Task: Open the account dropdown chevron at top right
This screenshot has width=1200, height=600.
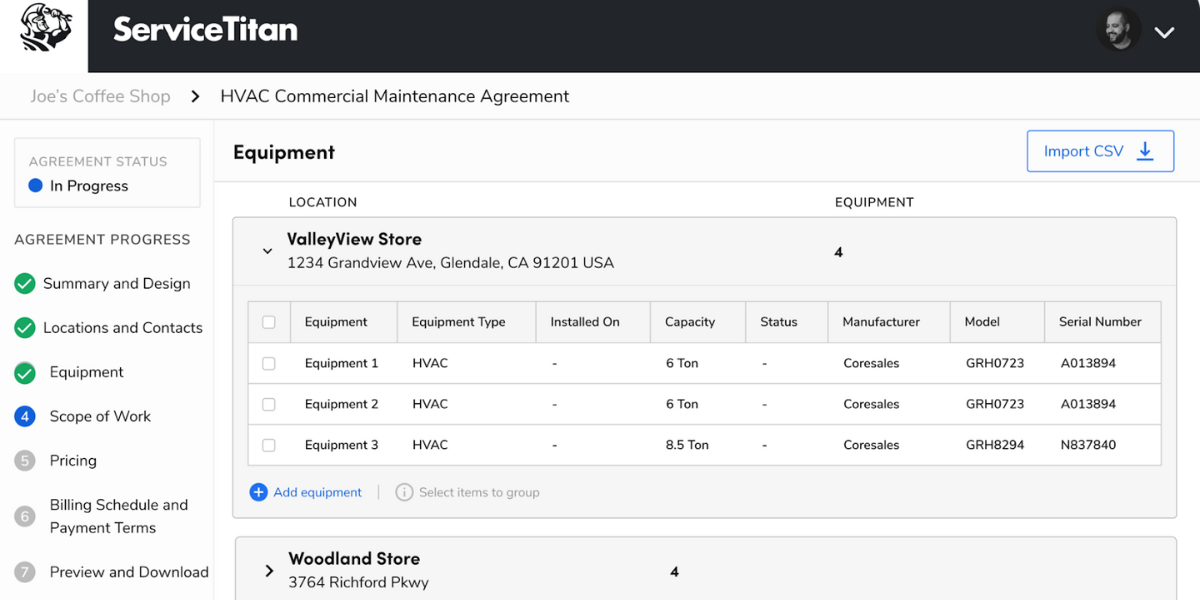Action: [1163, 31]
